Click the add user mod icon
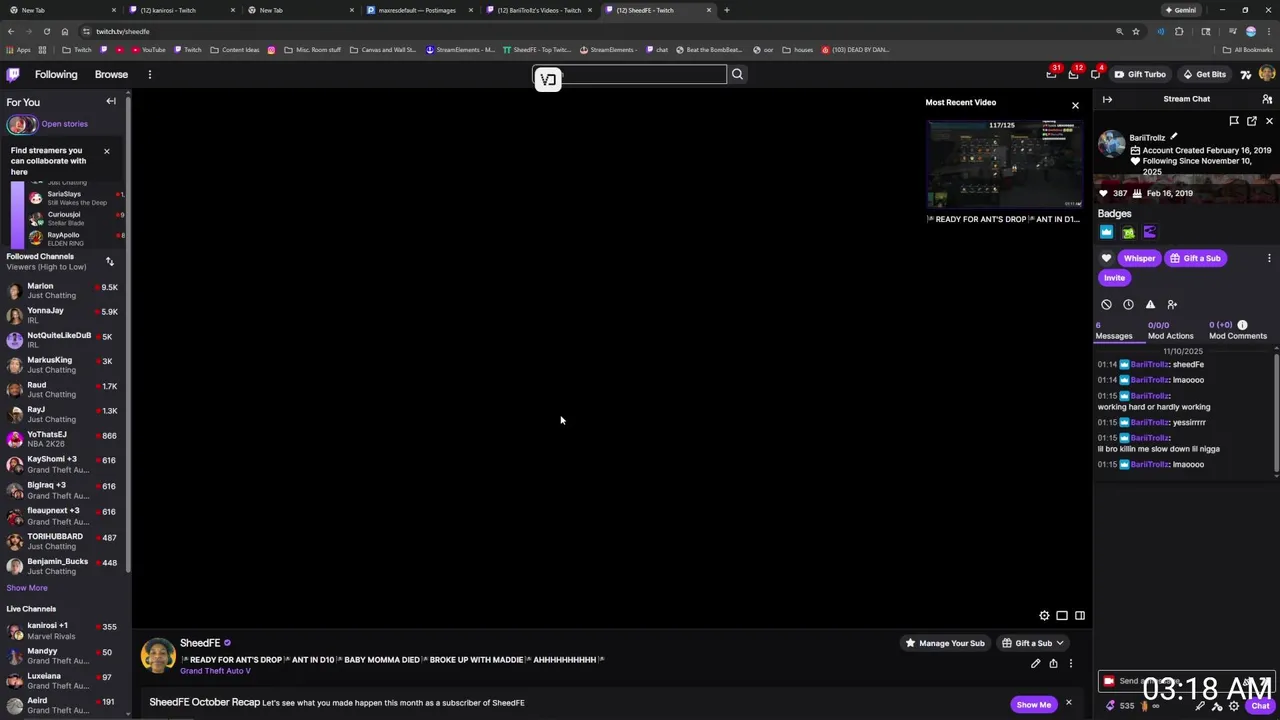1280x720 pixels. point(1172,304)
